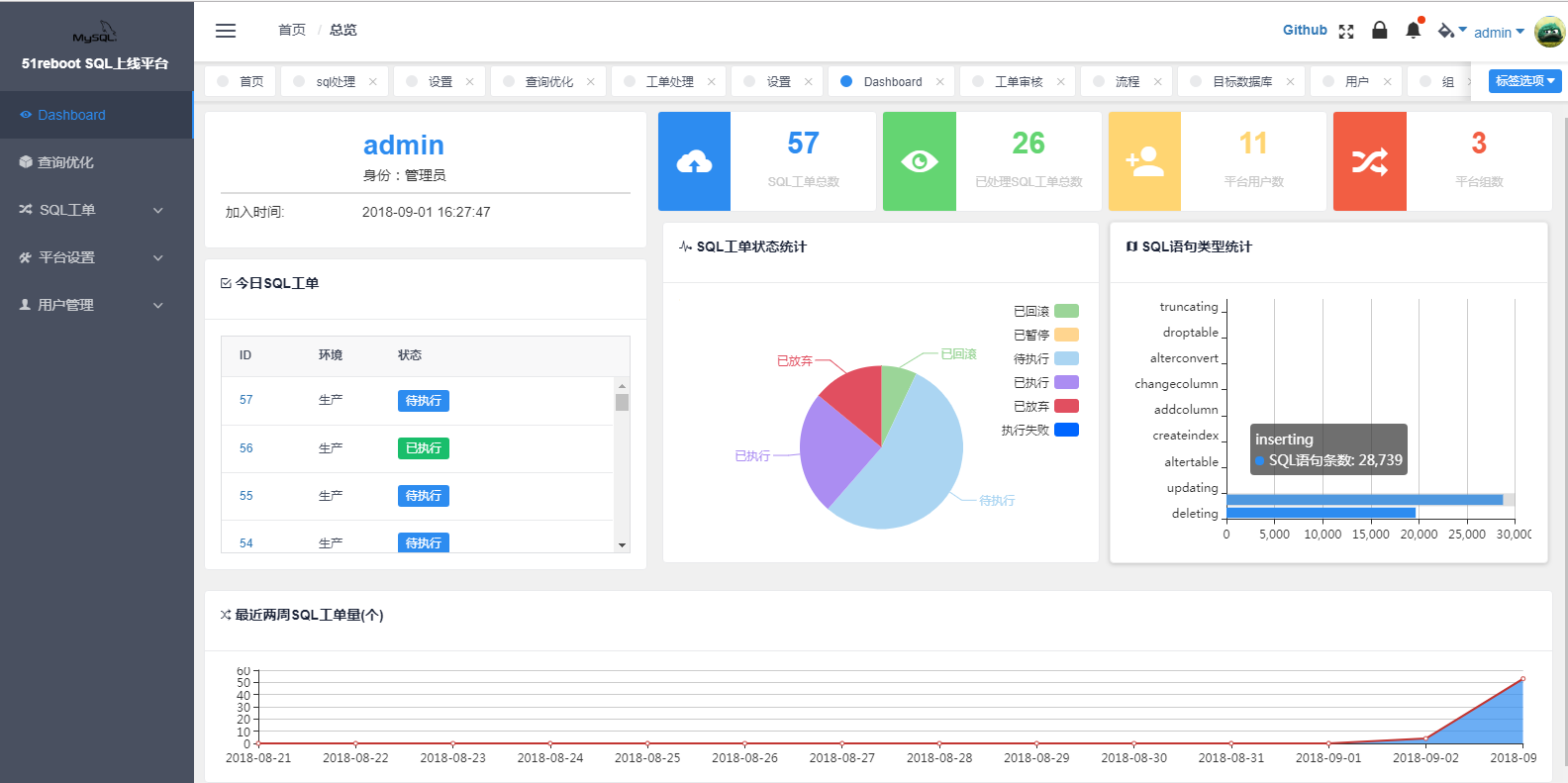Open the notification bell icon
The width and height of the screenshot is (1568, 783).
pyautogui.click(x=1414, y=30)
